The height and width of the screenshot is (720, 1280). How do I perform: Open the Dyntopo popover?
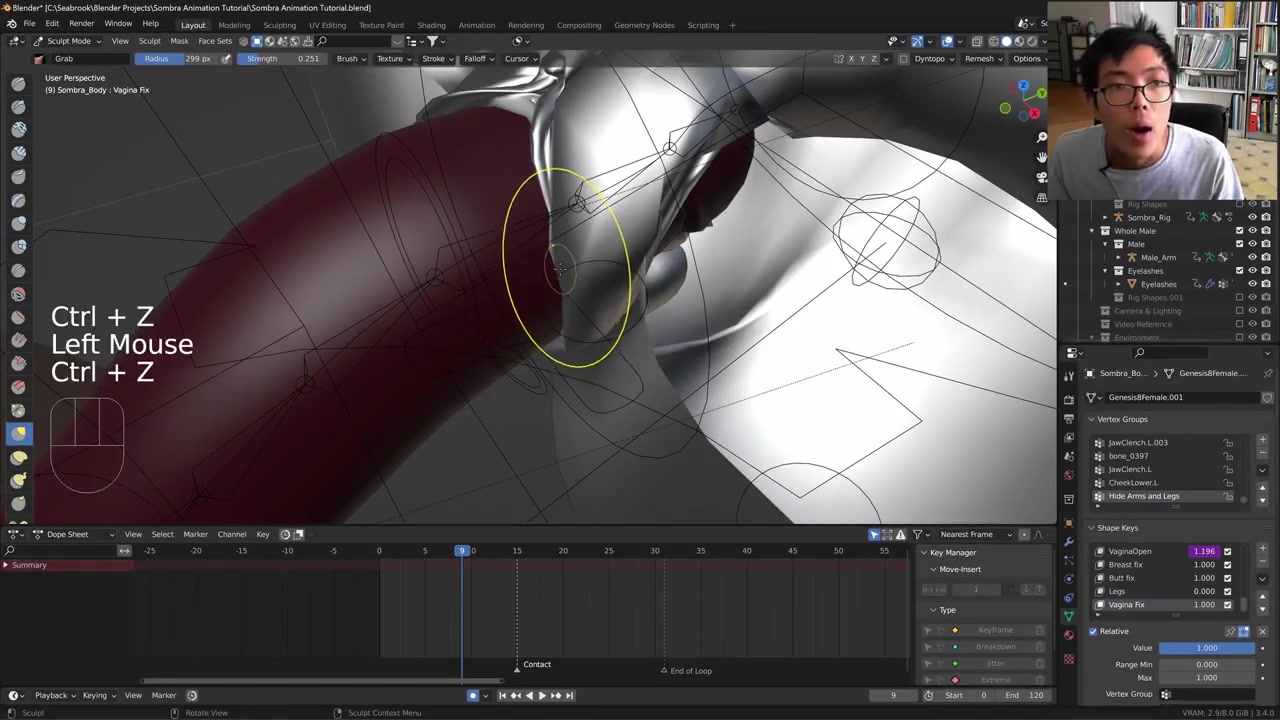929,59
